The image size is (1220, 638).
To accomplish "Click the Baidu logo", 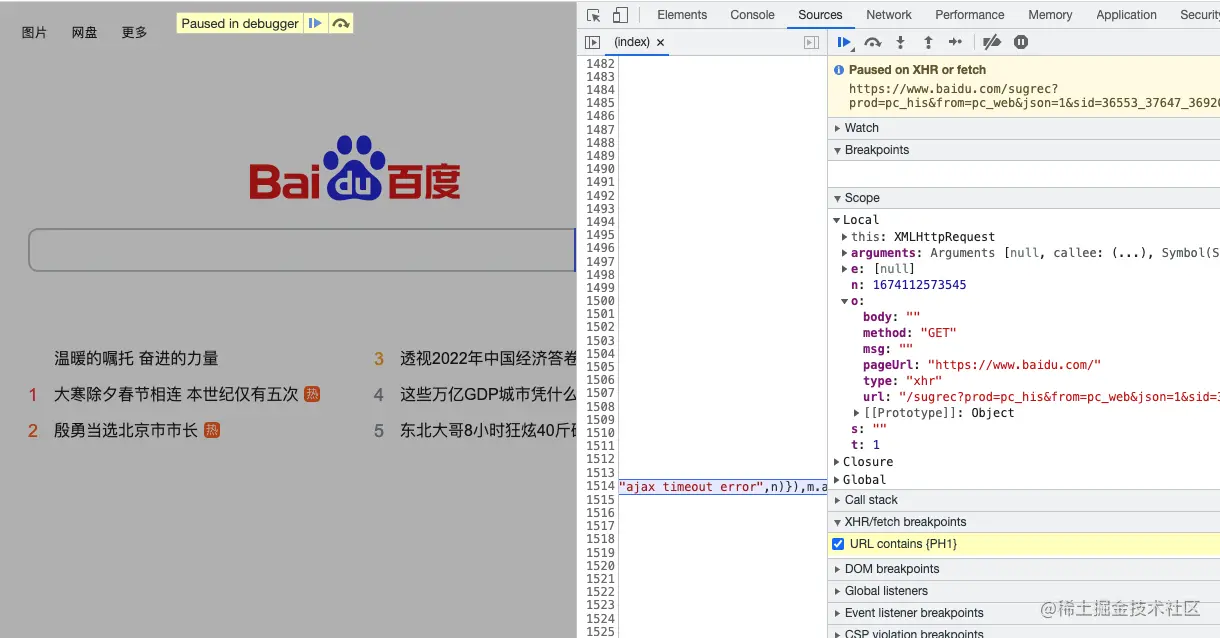I will 355,169.
